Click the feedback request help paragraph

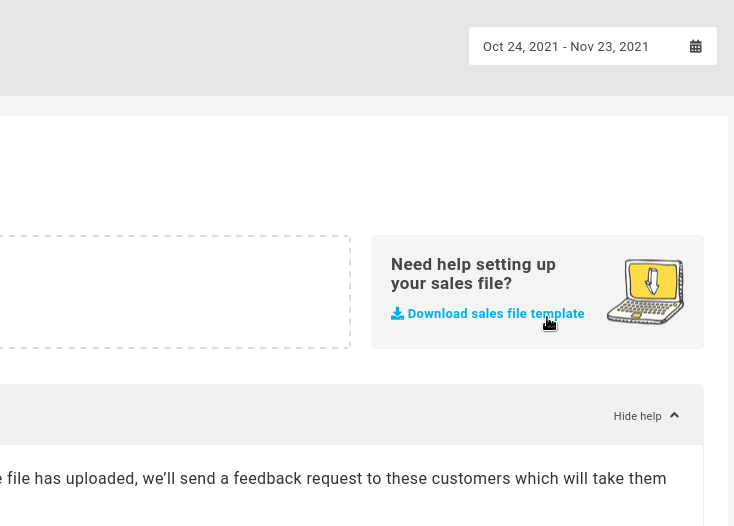click(333, 479)
